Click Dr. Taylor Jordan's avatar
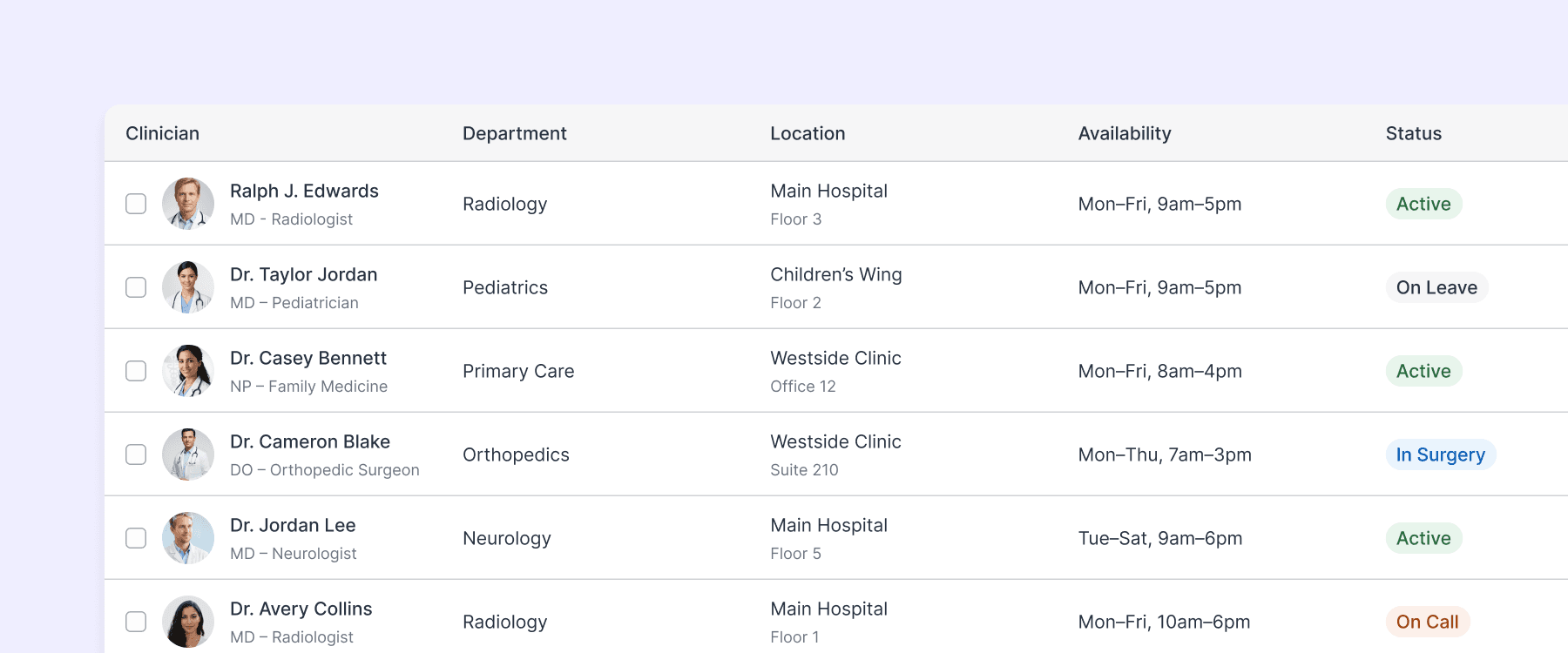This screenshot has height=653, width=1568. tap(187, 286)
